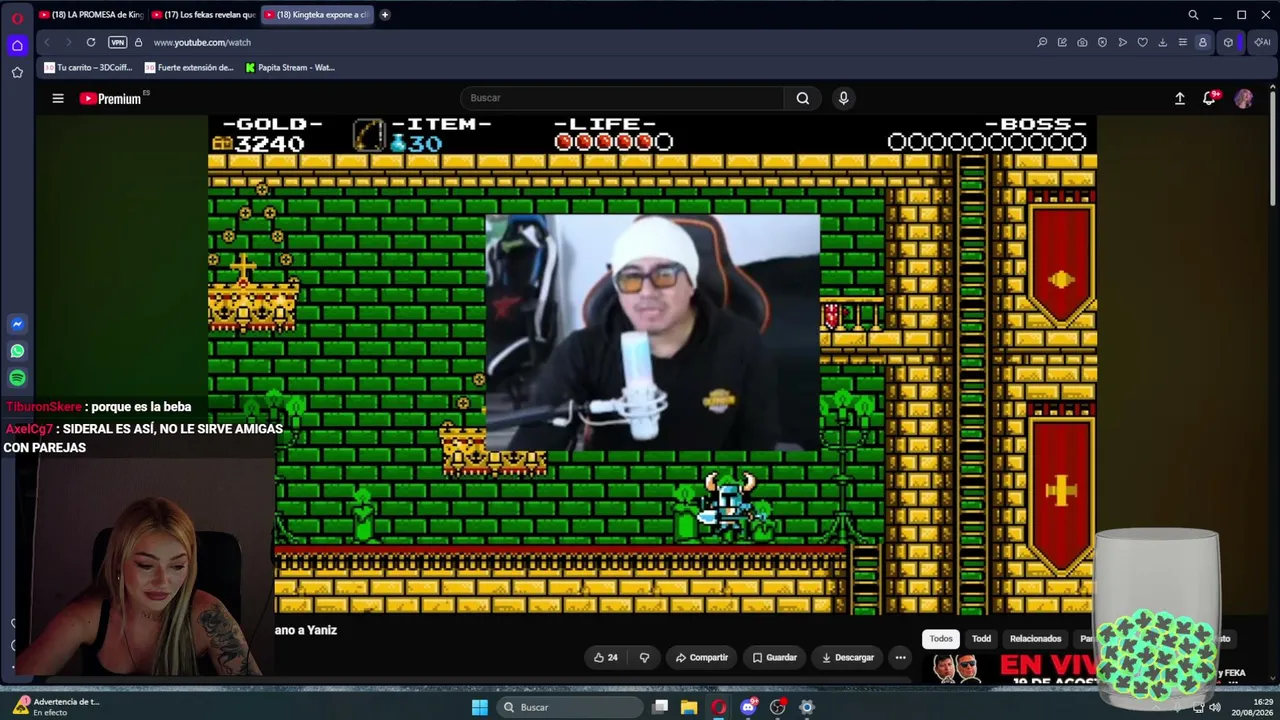This screenshot has height=720, width=1280.
Task: Open the 'Fuerte extensión de' bookmark
Action: tap(189, 68)
